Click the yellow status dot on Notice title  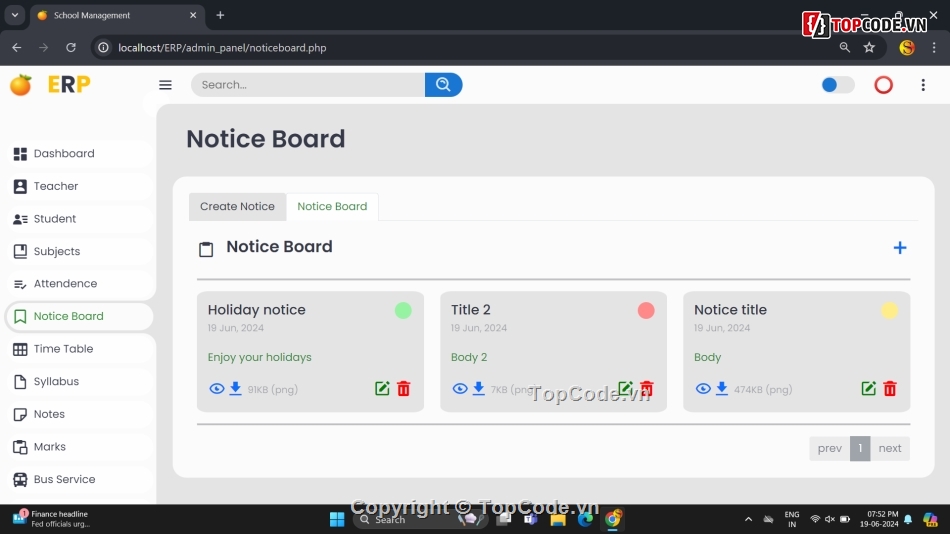[889, 311]
